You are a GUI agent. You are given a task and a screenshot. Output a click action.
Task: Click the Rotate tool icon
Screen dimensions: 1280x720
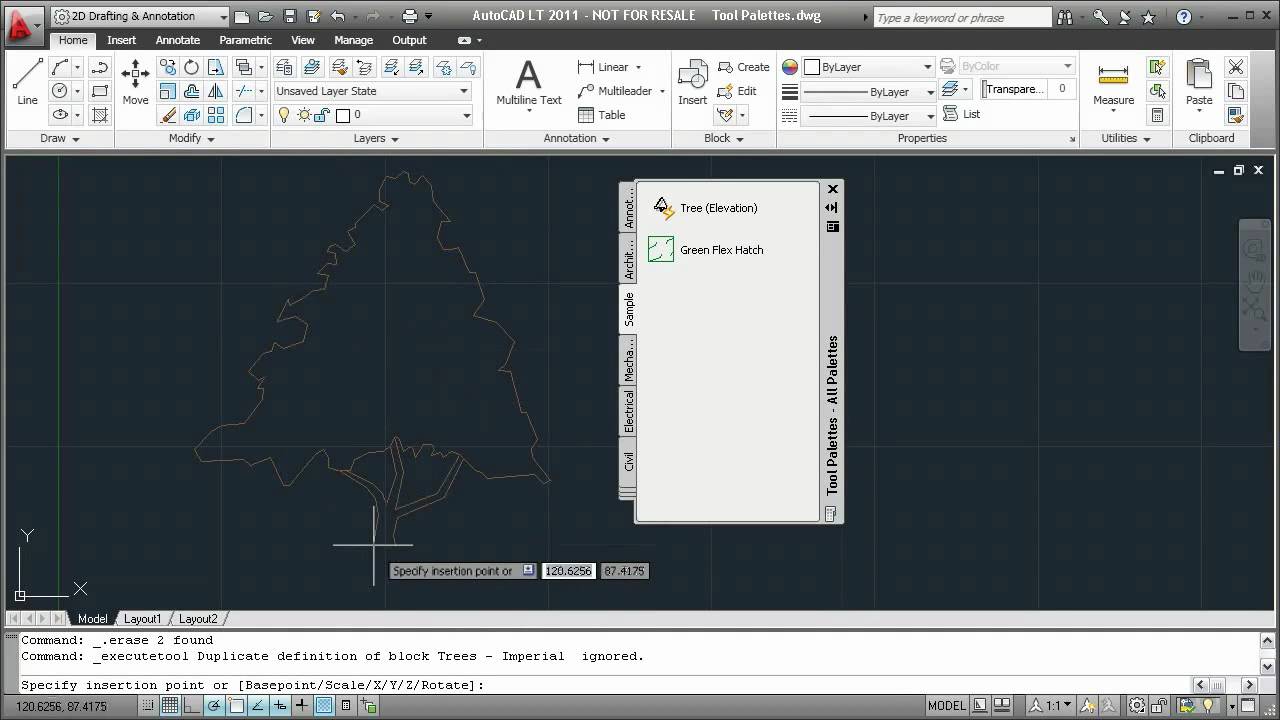coord(191,67)
